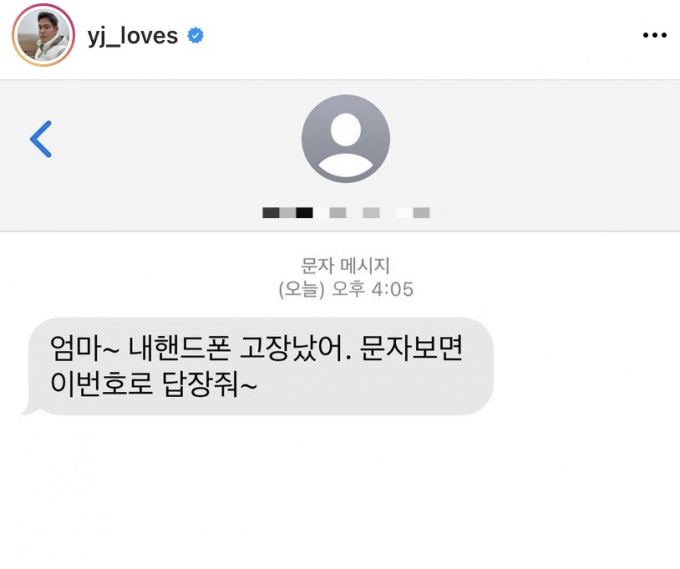This screenshot has width=680, height=569.
Task: Click the tail of the gray bubble
Action: pos(29,409)
